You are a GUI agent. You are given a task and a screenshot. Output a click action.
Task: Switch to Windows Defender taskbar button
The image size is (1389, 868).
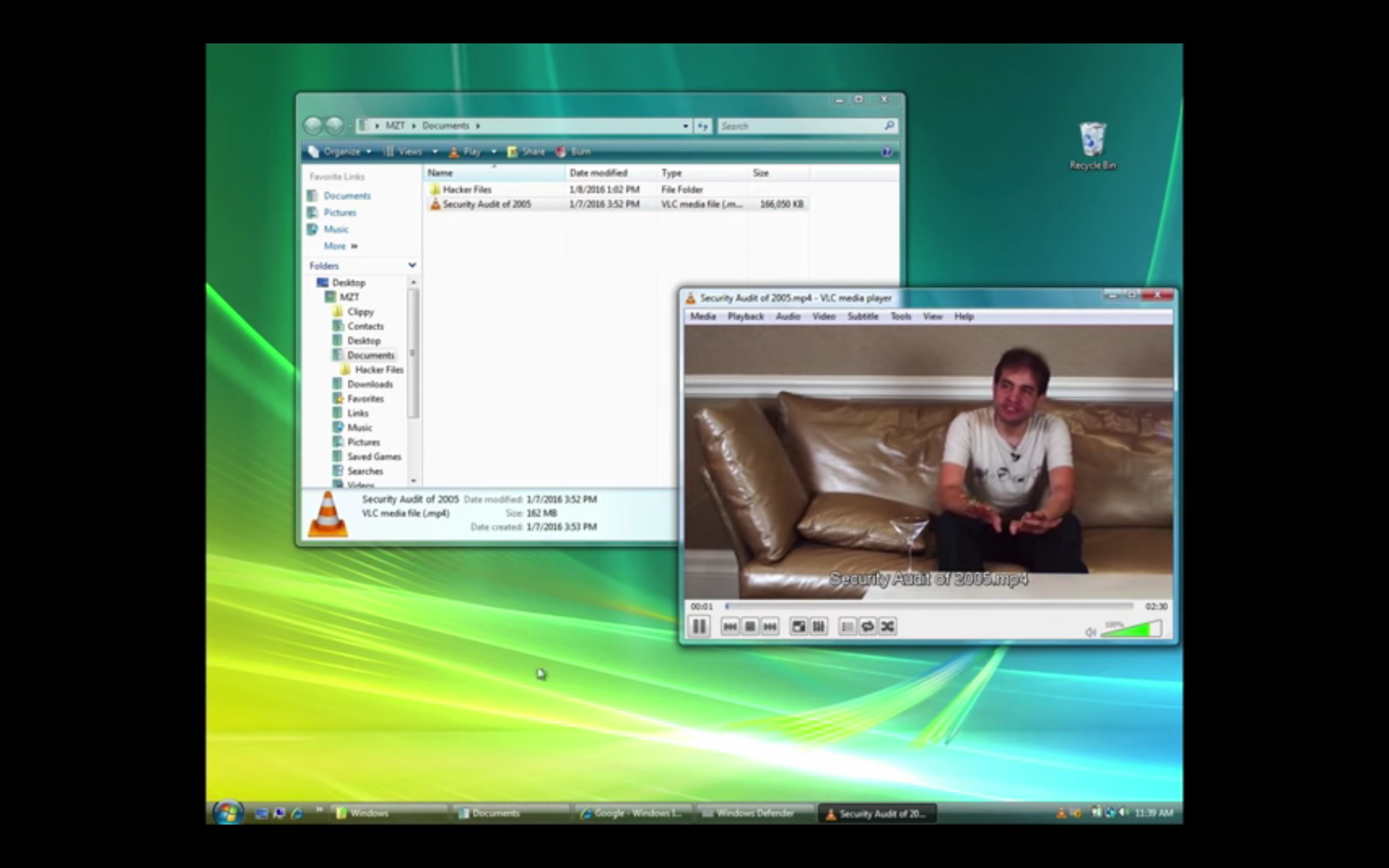pos(755,813)
